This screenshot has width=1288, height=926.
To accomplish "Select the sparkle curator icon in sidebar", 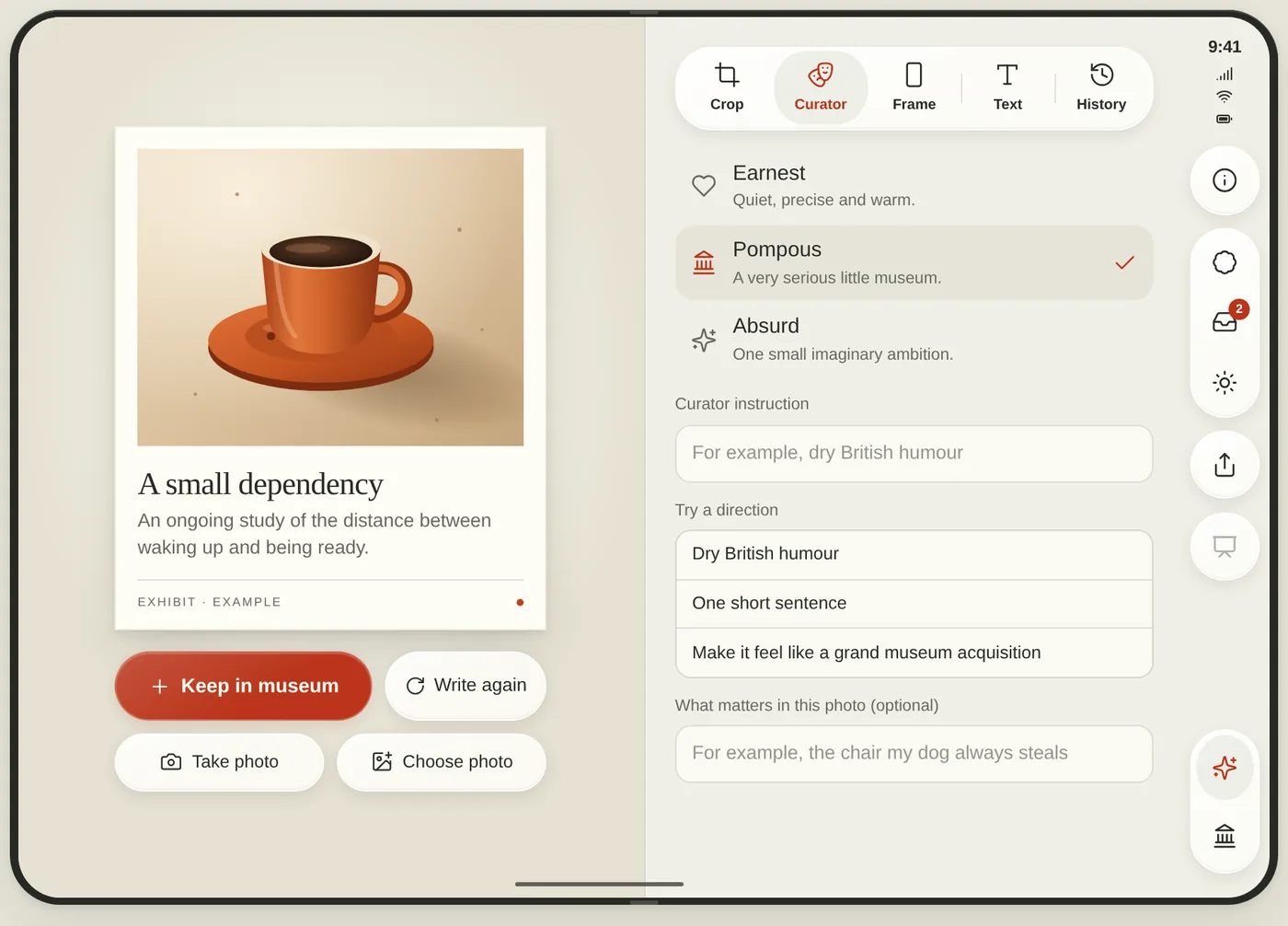I will tap(1225, 768).
